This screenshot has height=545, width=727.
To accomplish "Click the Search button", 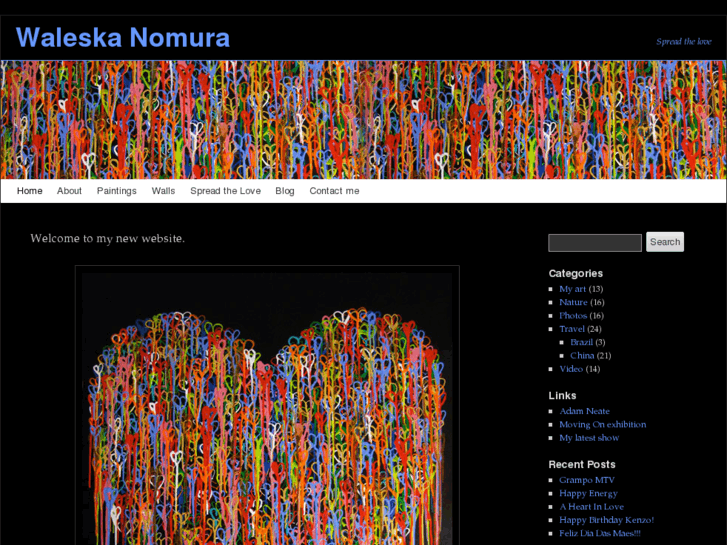I will [665, 242].
